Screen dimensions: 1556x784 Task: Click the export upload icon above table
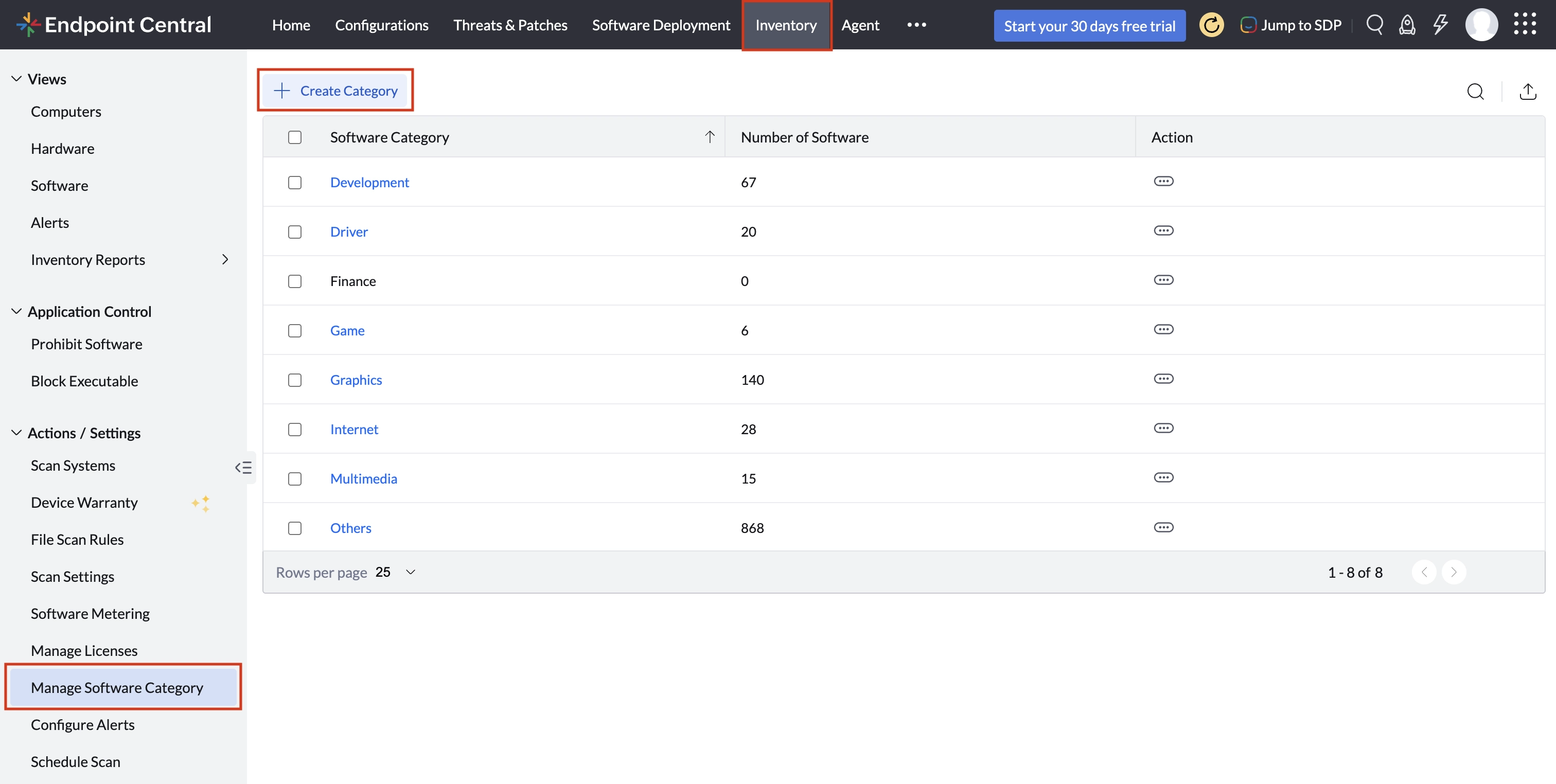1528,91
